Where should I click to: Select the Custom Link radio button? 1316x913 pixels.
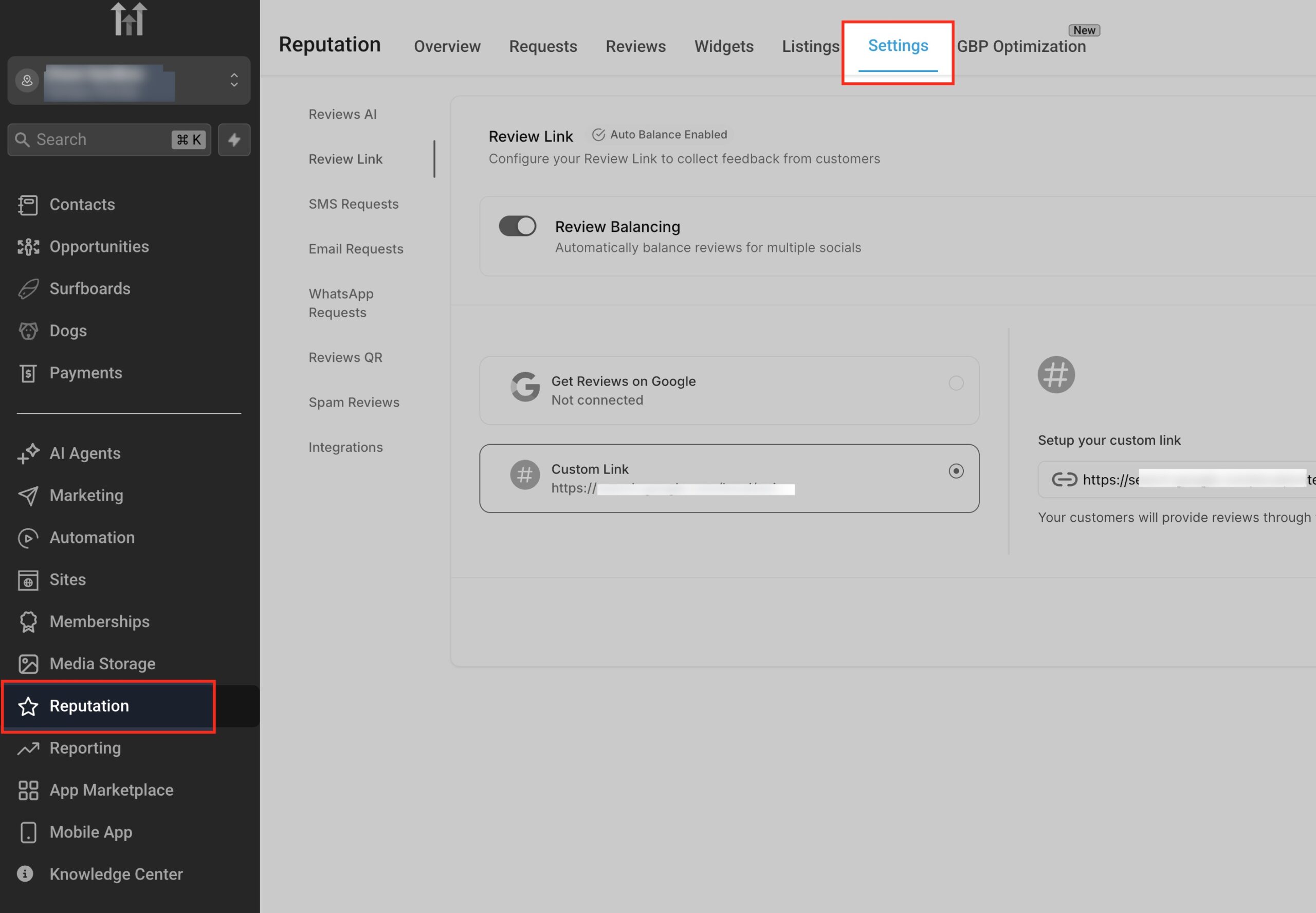[957, 471]
